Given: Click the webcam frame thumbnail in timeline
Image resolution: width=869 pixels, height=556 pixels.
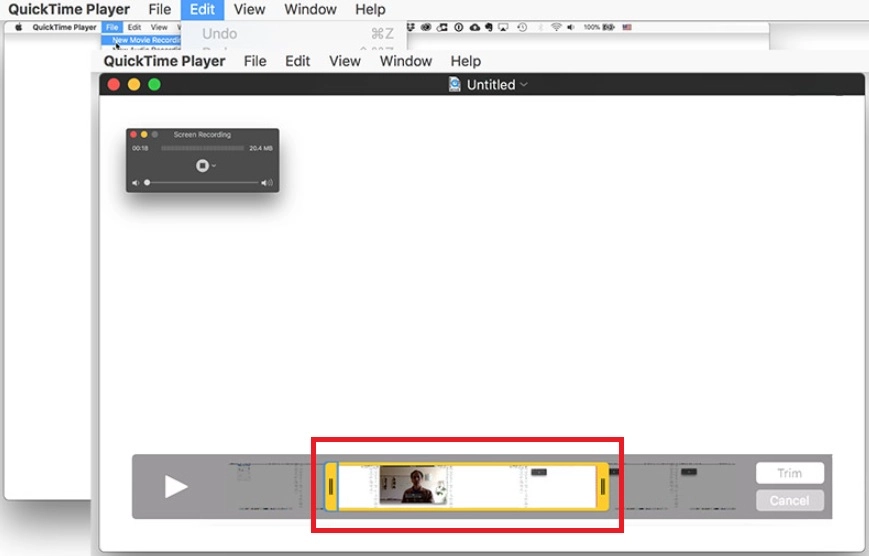Looking at the screenshot, I should point(412,485).
